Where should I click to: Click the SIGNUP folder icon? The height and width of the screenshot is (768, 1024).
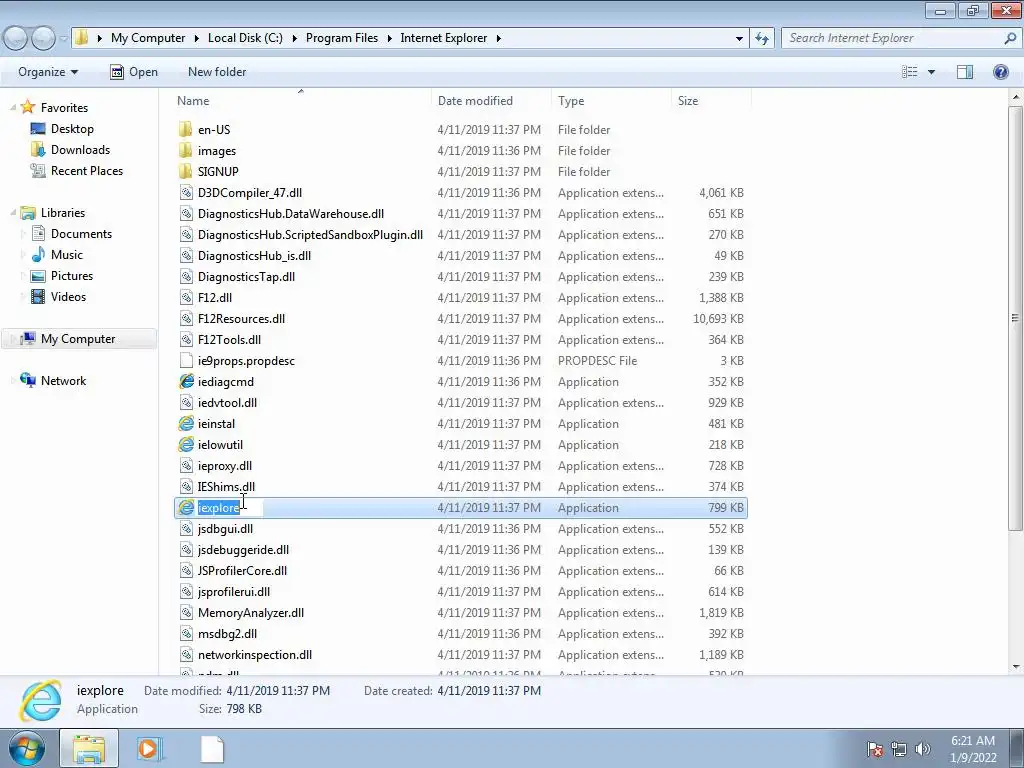(185, 171)
